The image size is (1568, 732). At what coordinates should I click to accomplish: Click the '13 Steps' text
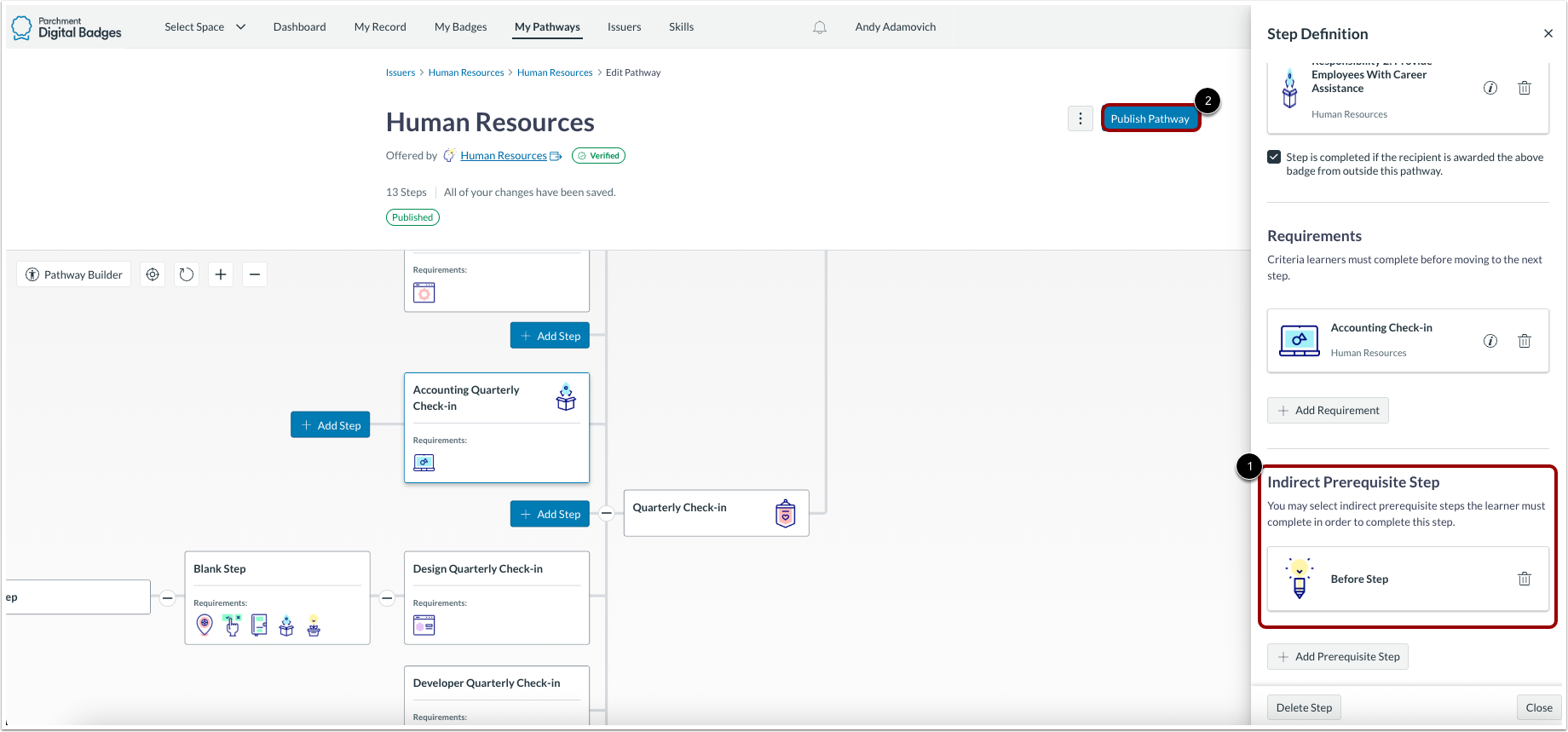point(406,193)
